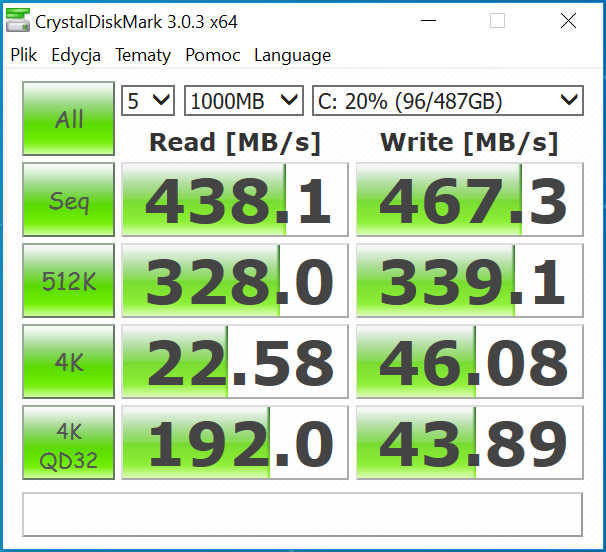Screen dimensions: 606x552
Task: Maximize the CrystalDiskMark window
Action: [497, 20]
